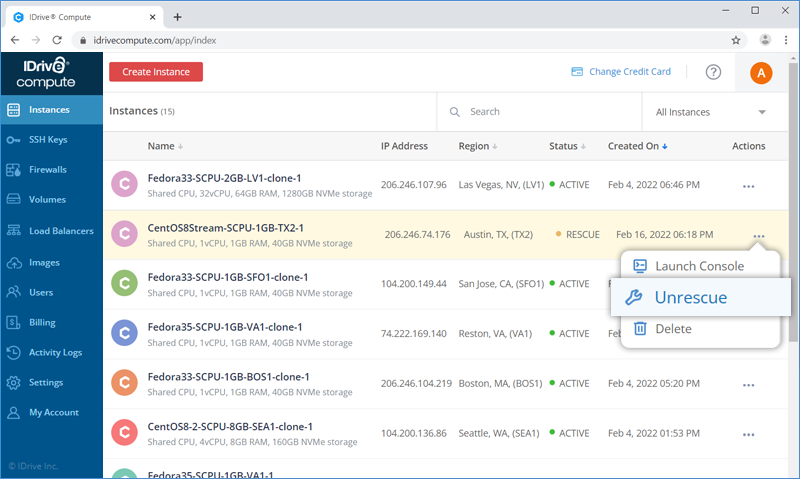The height and width of the screenshot is (479, 800).
Task: Click the Search instances field
Action: click(x=539, y=112)
